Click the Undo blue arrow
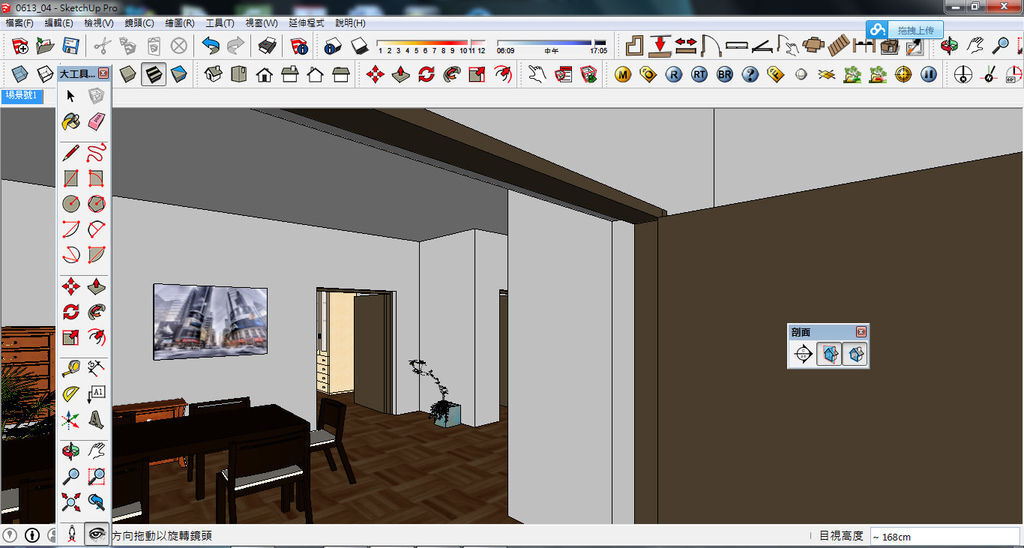The image size is (1024, 548). pos(210,46)
